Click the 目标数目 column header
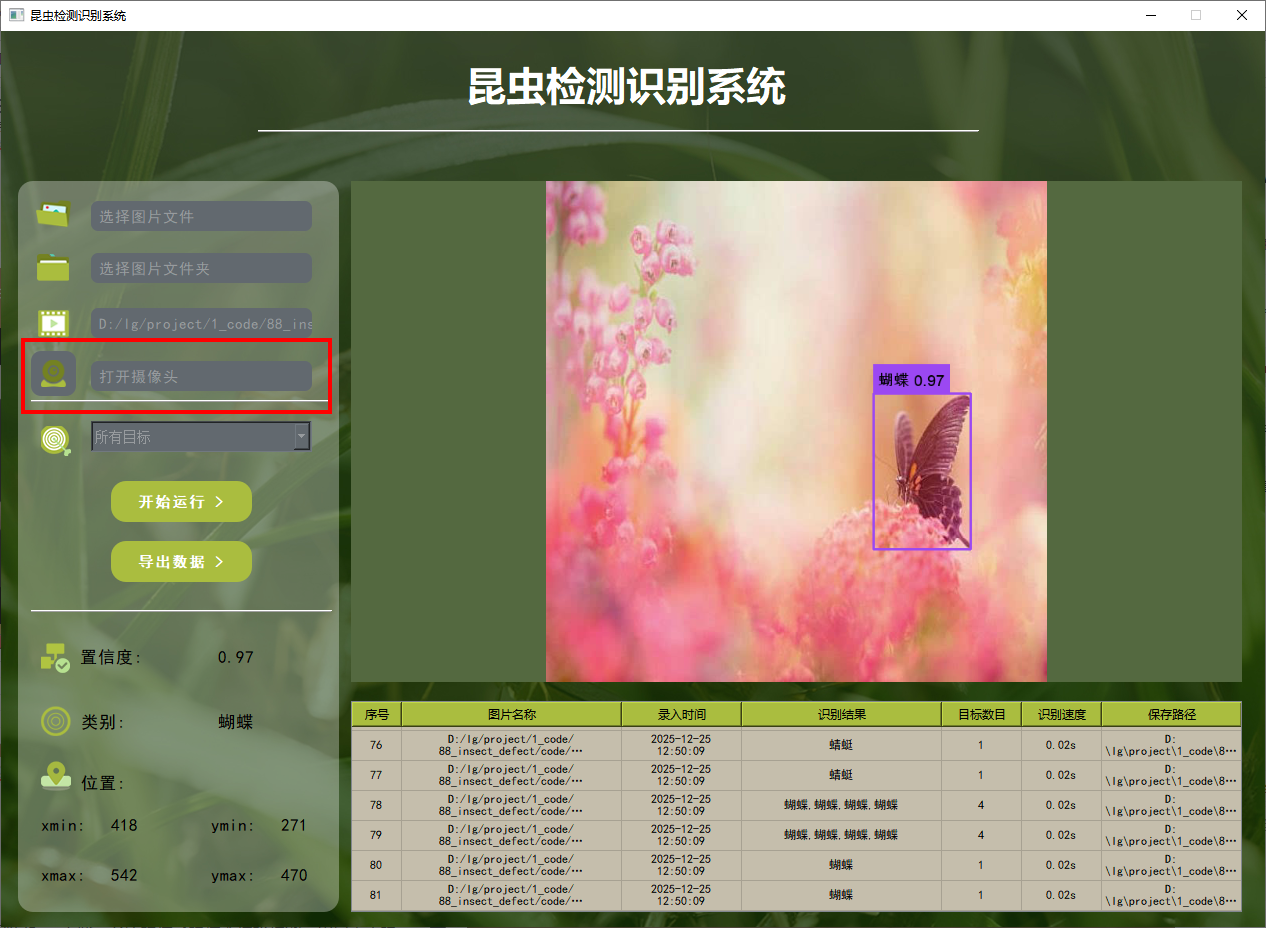This screenshot has width=1266, height=928. point(981,714)
